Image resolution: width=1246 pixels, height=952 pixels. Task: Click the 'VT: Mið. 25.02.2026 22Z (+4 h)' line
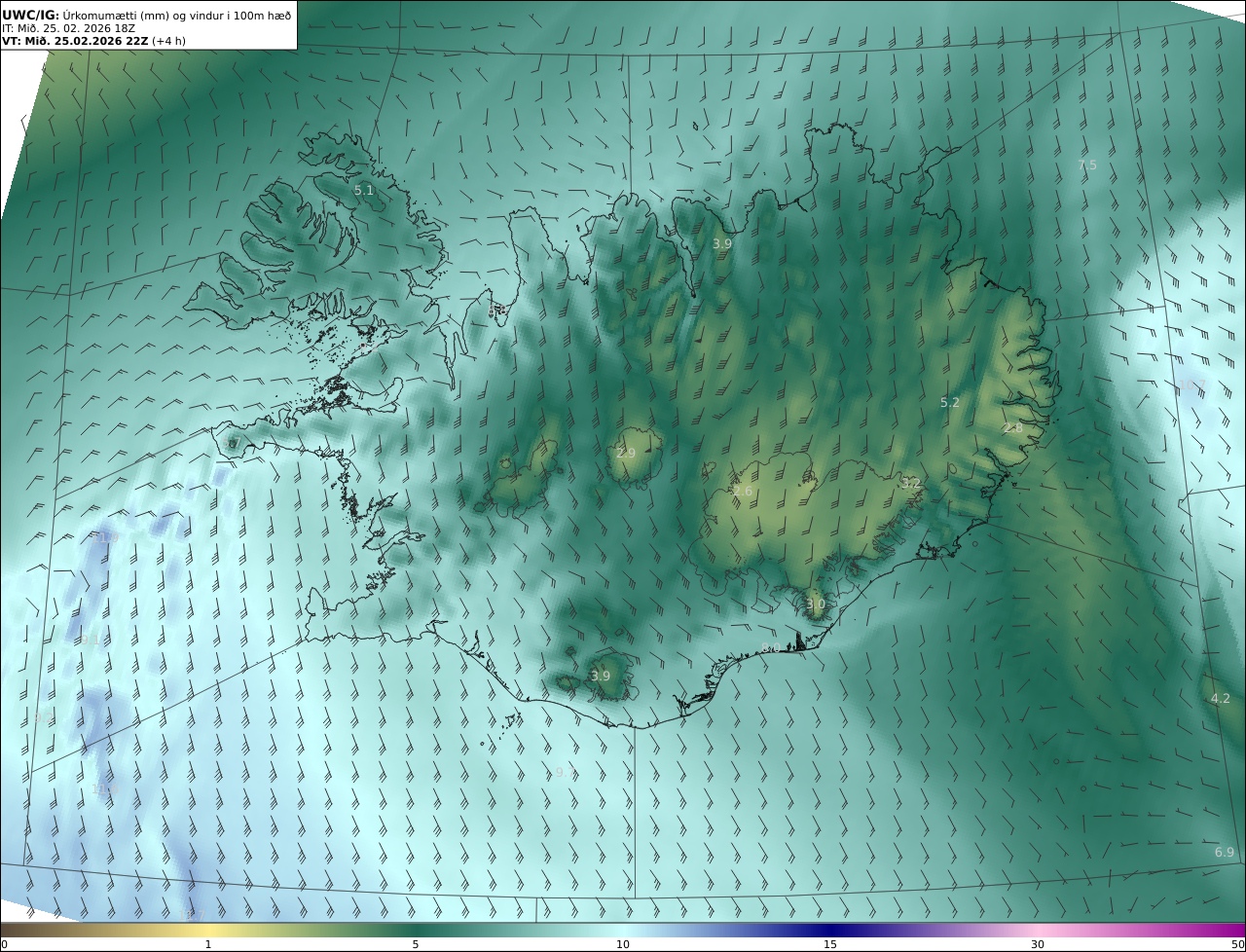point(93,41)
